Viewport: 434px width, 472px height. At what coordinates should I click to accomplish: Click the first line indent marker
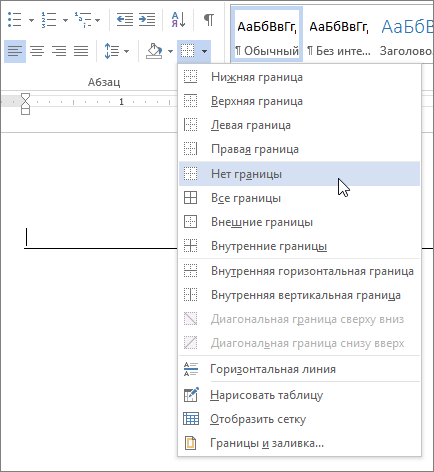[x=26, y=97]
